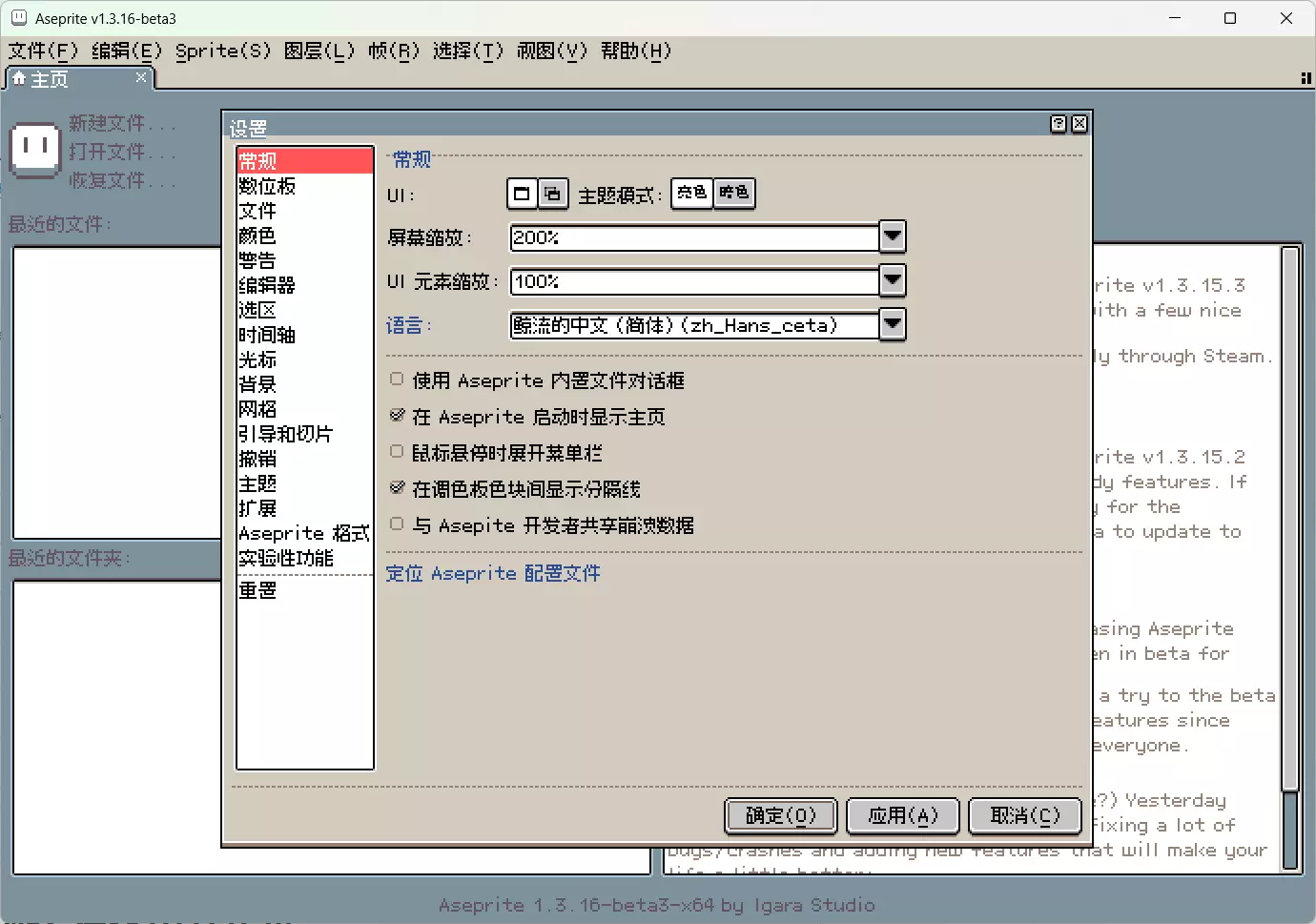Open help for the settings dialog

(x=1059, y=124)
